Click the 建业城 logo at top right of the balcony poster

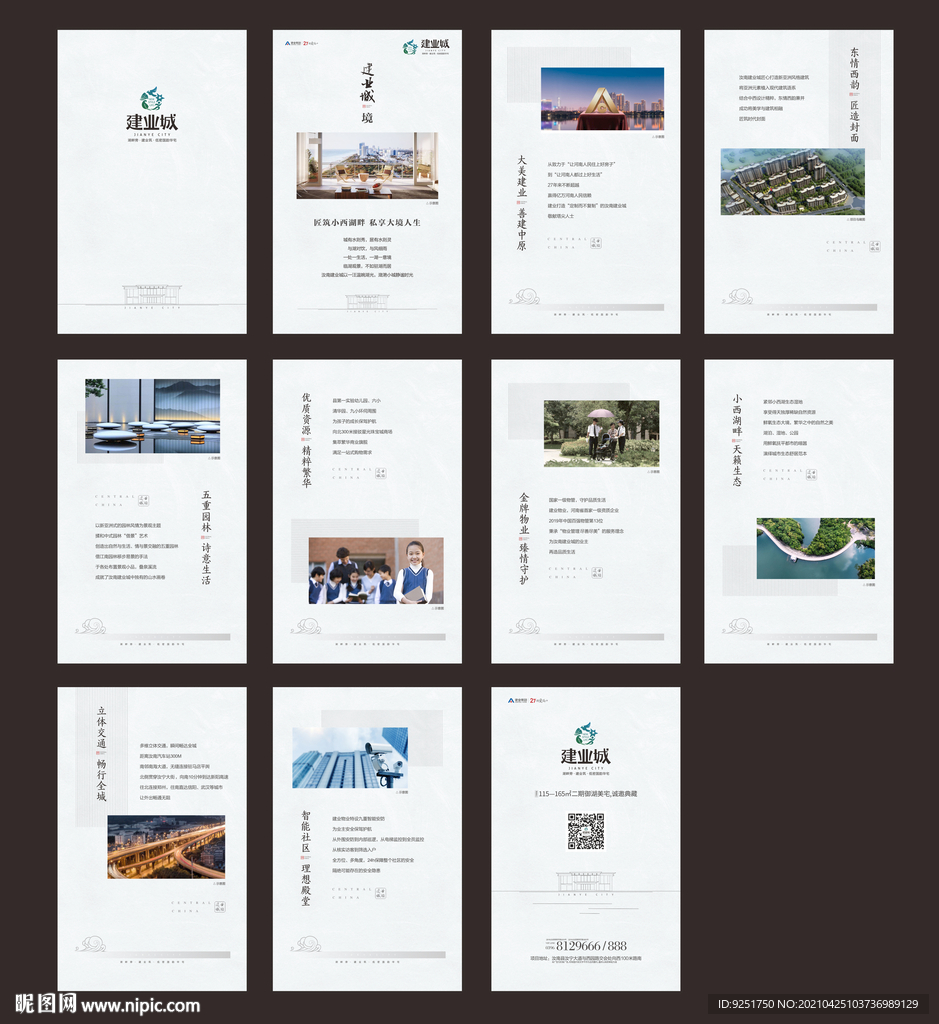[426, 45]
